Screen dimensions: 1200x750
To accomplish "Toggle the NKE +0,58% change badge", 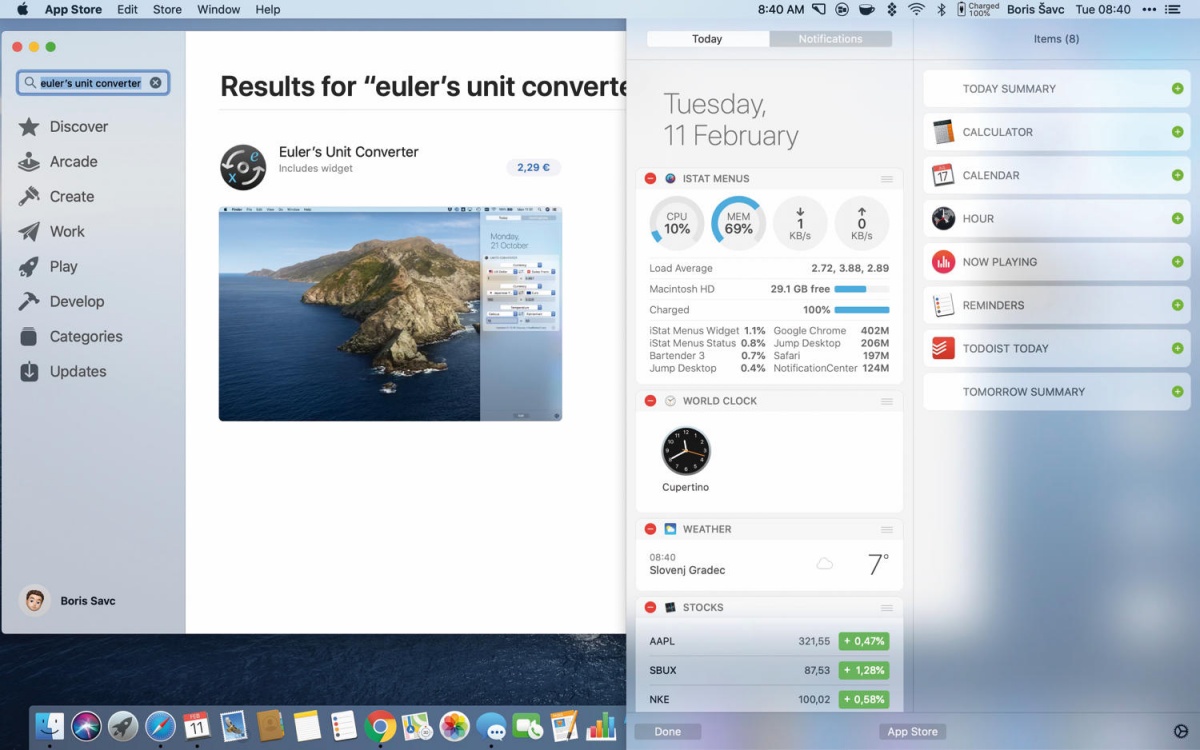I will pyautogui.click(x=864, y=700).
